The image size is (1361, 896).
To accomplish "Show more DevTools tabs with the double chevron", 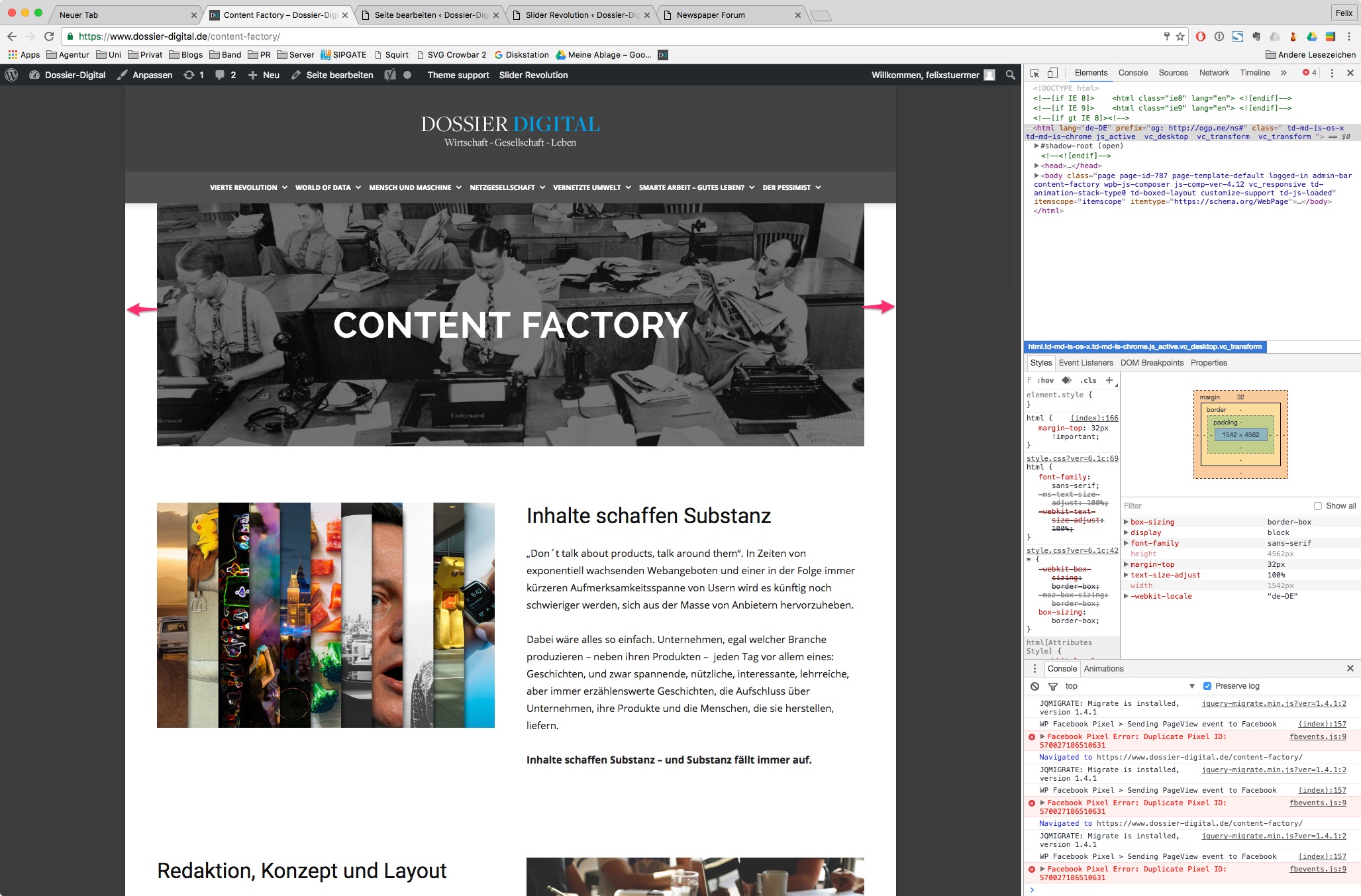I will [1284, 73].
